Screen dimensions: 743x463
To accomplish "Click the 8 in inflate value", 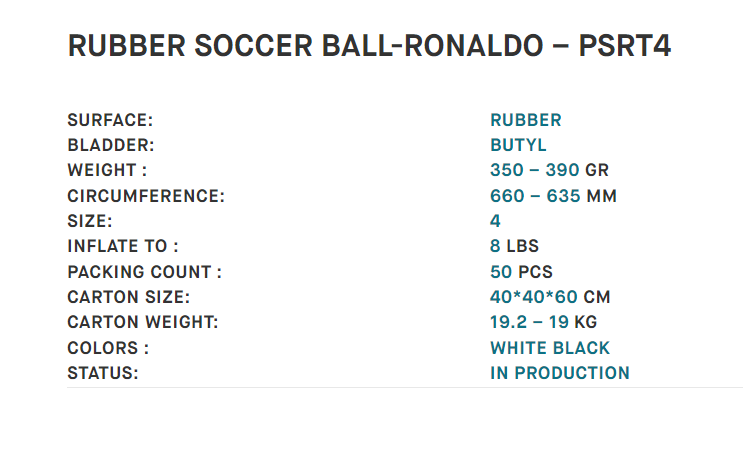I will click(x=495, y=246).
